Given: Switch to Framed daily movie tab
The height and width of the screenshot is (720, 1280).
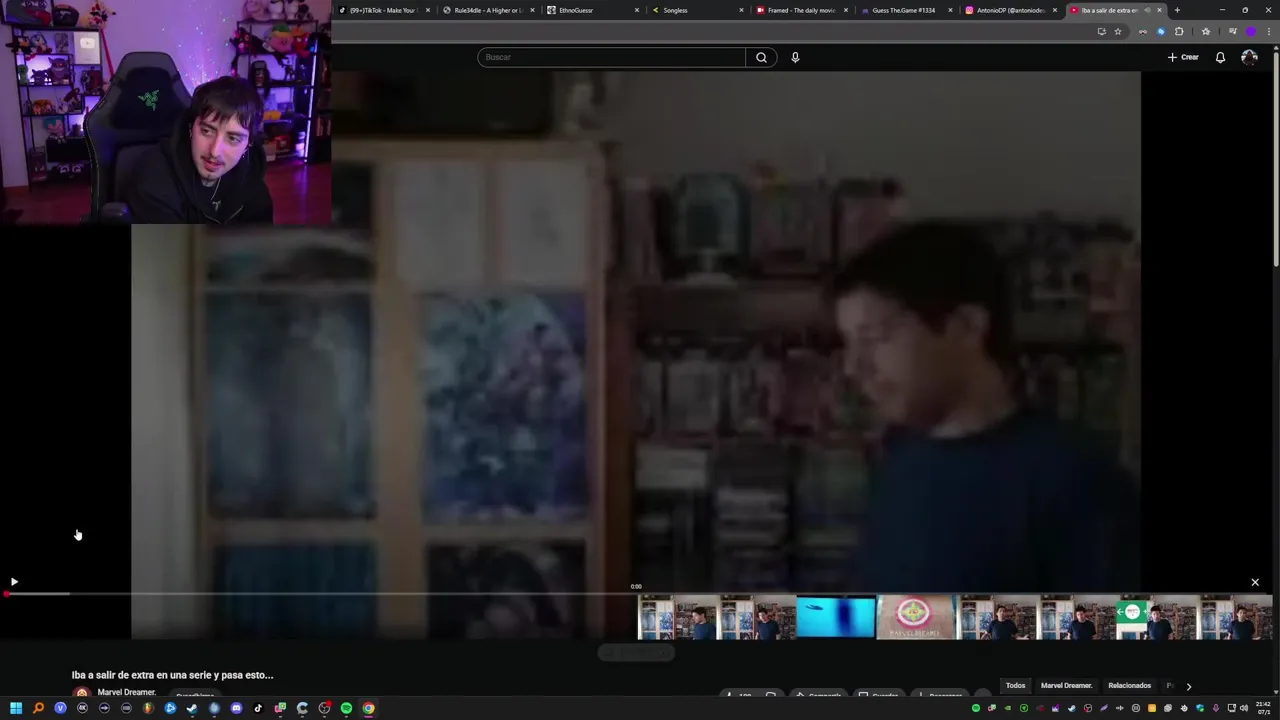Looking at the screenshot, I should (x=801, y=10).
